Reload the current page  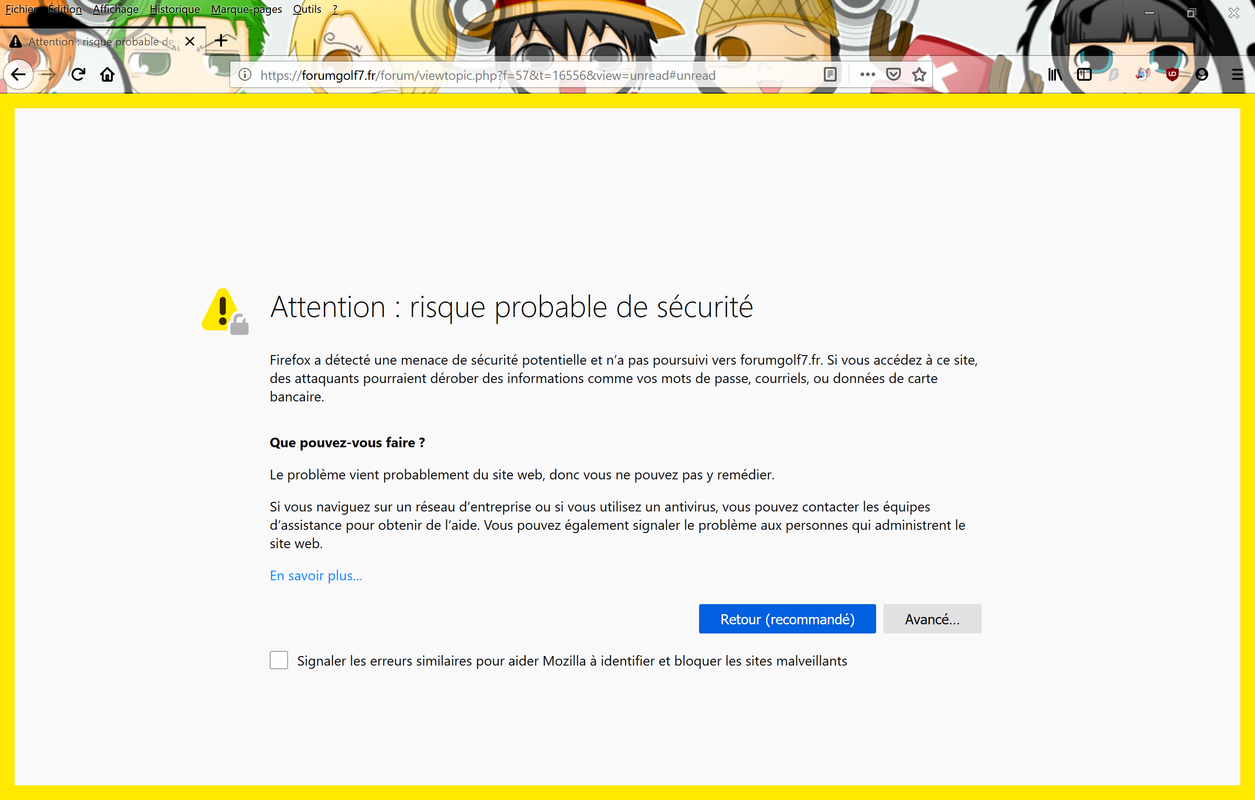tap(78, 74)
